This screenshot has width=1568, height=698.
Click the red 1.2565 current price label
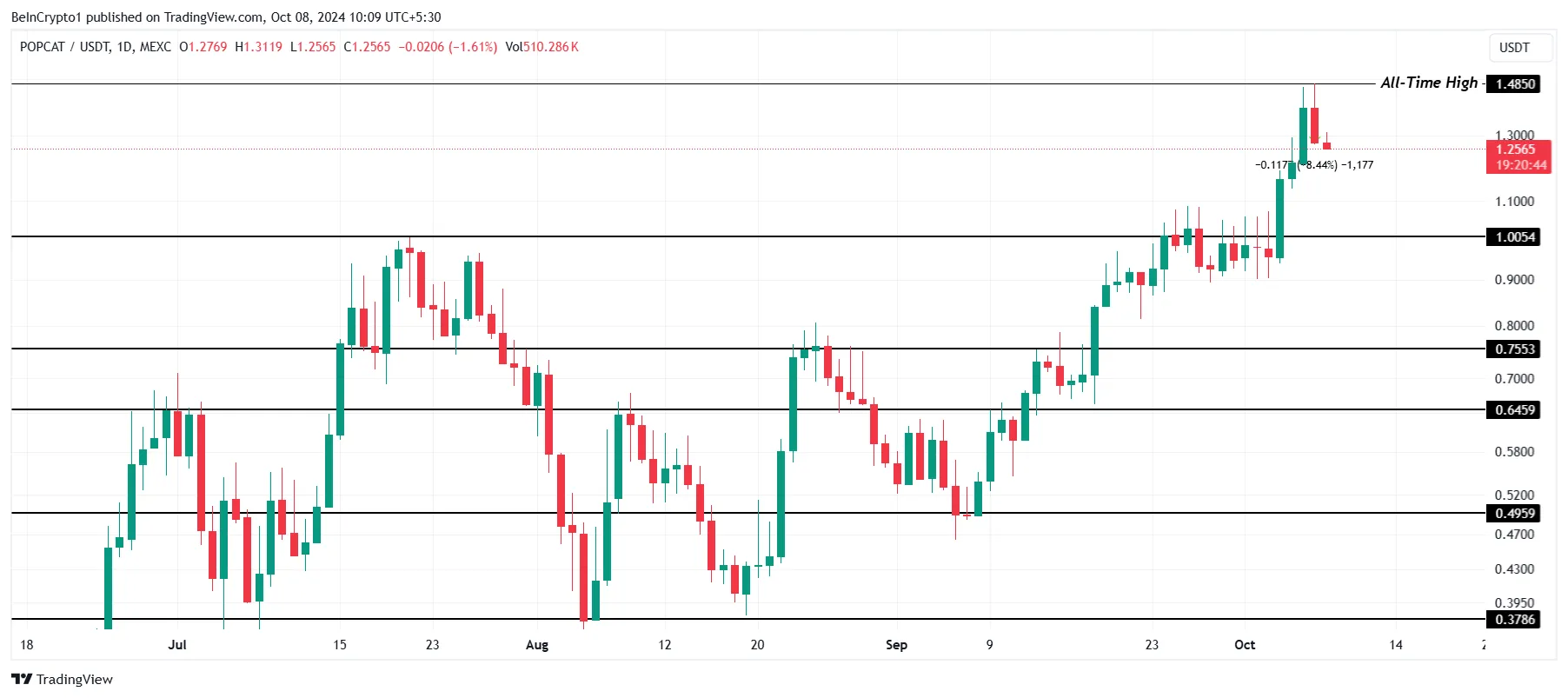tap(1517, 150)
